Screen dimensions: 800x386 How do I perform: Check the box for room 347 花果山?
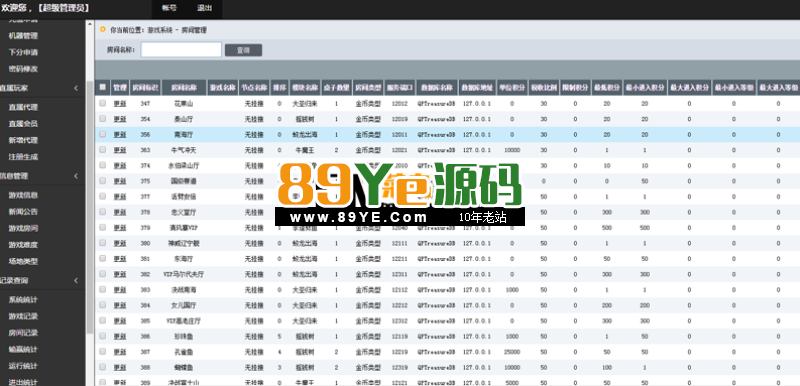103,104
